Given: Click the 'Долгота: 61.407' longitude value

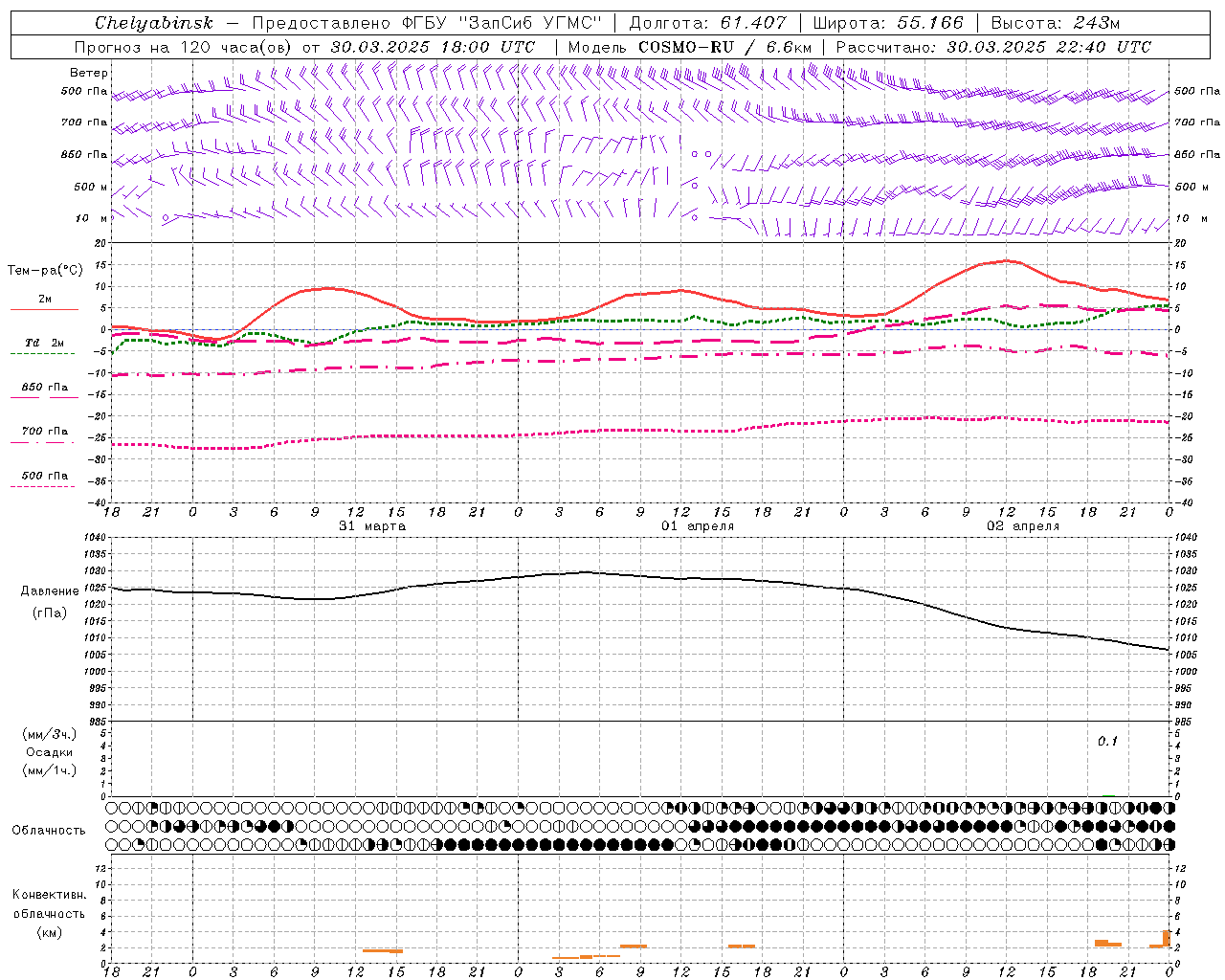Looking at the screenshot, I should click(x=707, y=23).
